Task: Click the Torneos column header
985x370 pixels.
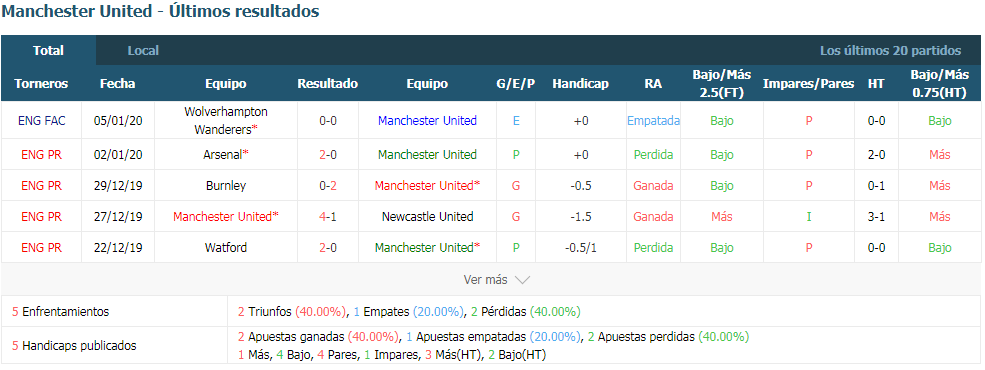Action: pyautogui.click(x=41, y=84)
